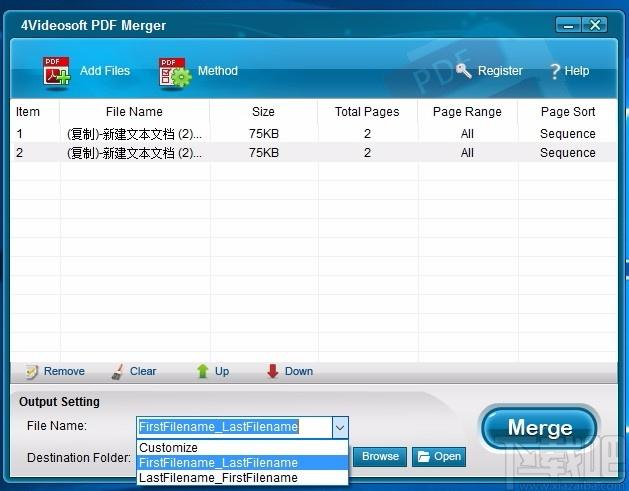Viewport: 629px width, 491px height.
Task: Click the Page Sort column header
Action: pyautogui.click(x=568, y=112)
